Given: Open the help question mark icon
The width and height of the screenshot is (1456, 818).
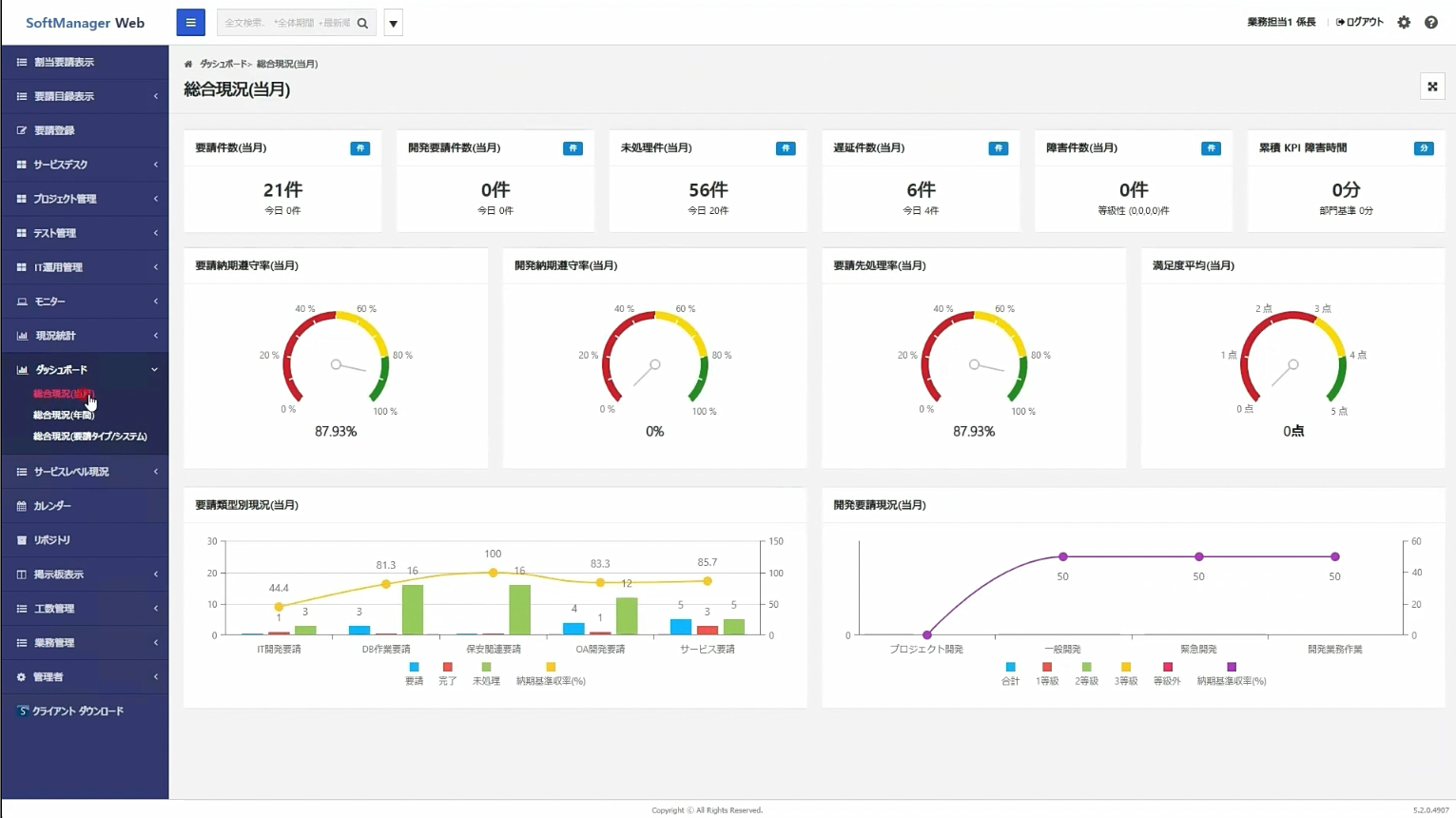Looking at the screenshot, I should (x=1430, y=23).
